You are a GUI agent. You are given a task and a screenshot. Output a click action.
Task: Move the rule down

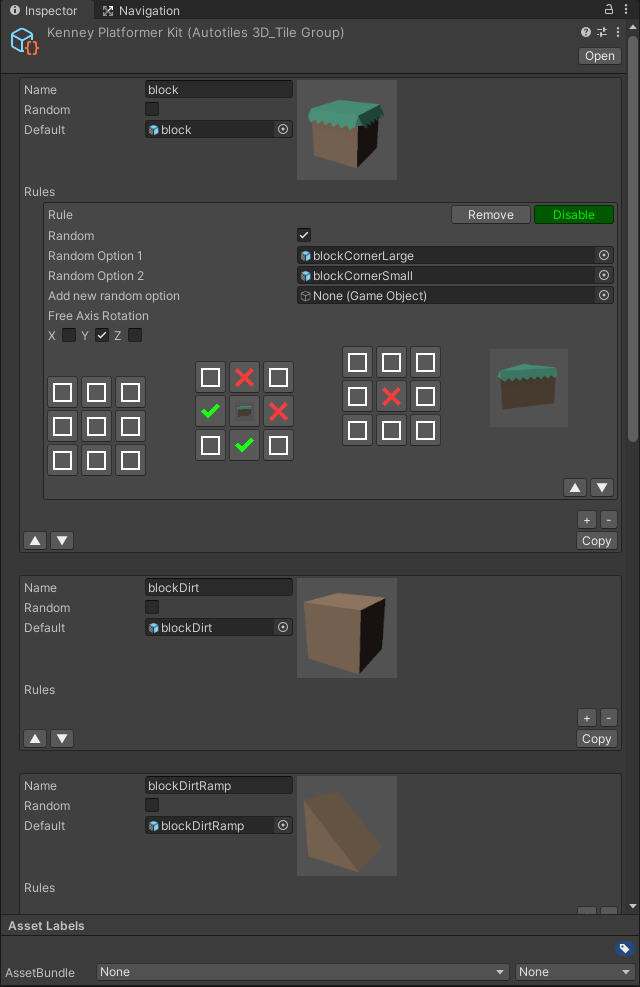(602, 487)
